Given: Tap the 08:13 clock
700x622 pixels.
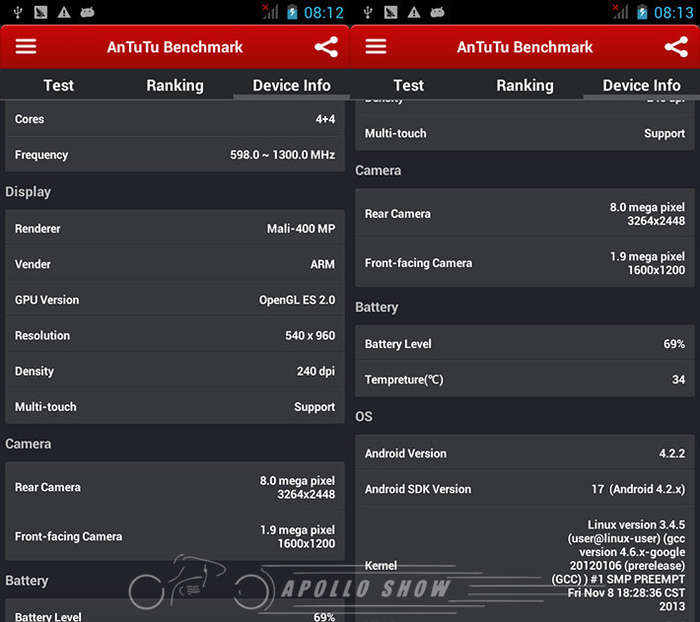Looking at the screenshot, I should point(674,13).
